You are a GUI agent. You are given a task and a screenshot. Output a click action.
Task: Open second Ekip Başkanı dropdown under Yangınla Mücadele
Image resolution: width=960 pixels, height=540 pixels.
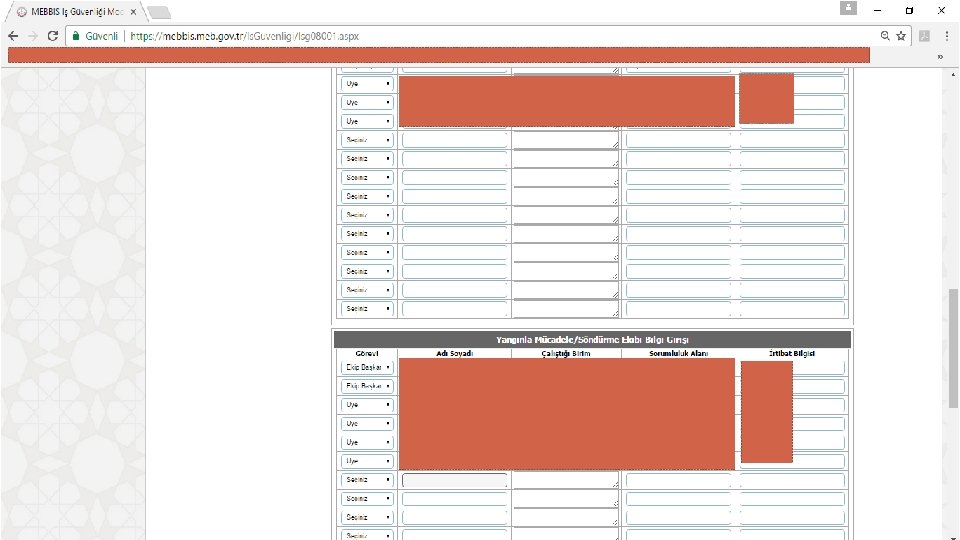pos(367,386)
